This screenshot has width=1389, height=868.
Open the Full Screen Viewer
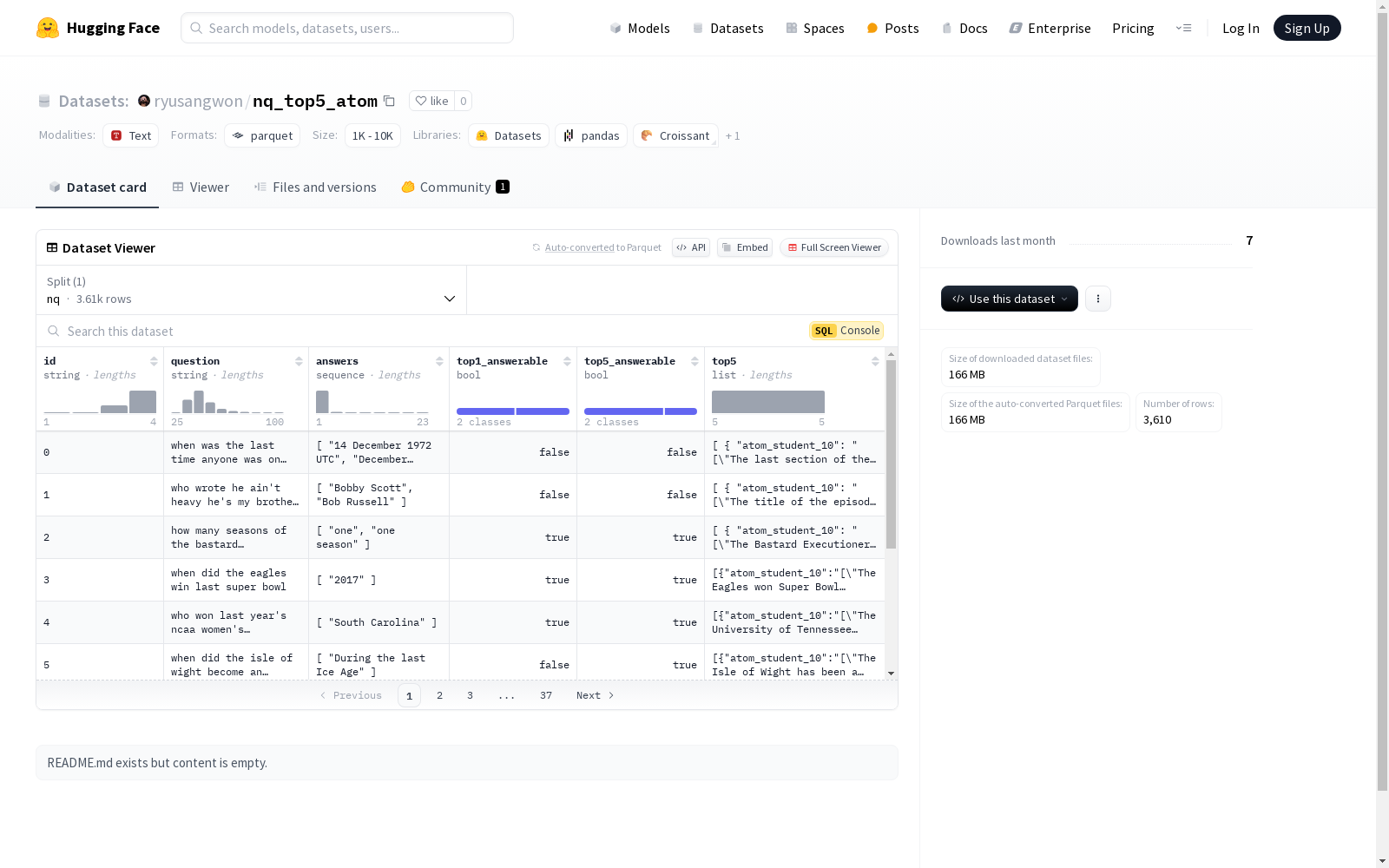[834, 247]
